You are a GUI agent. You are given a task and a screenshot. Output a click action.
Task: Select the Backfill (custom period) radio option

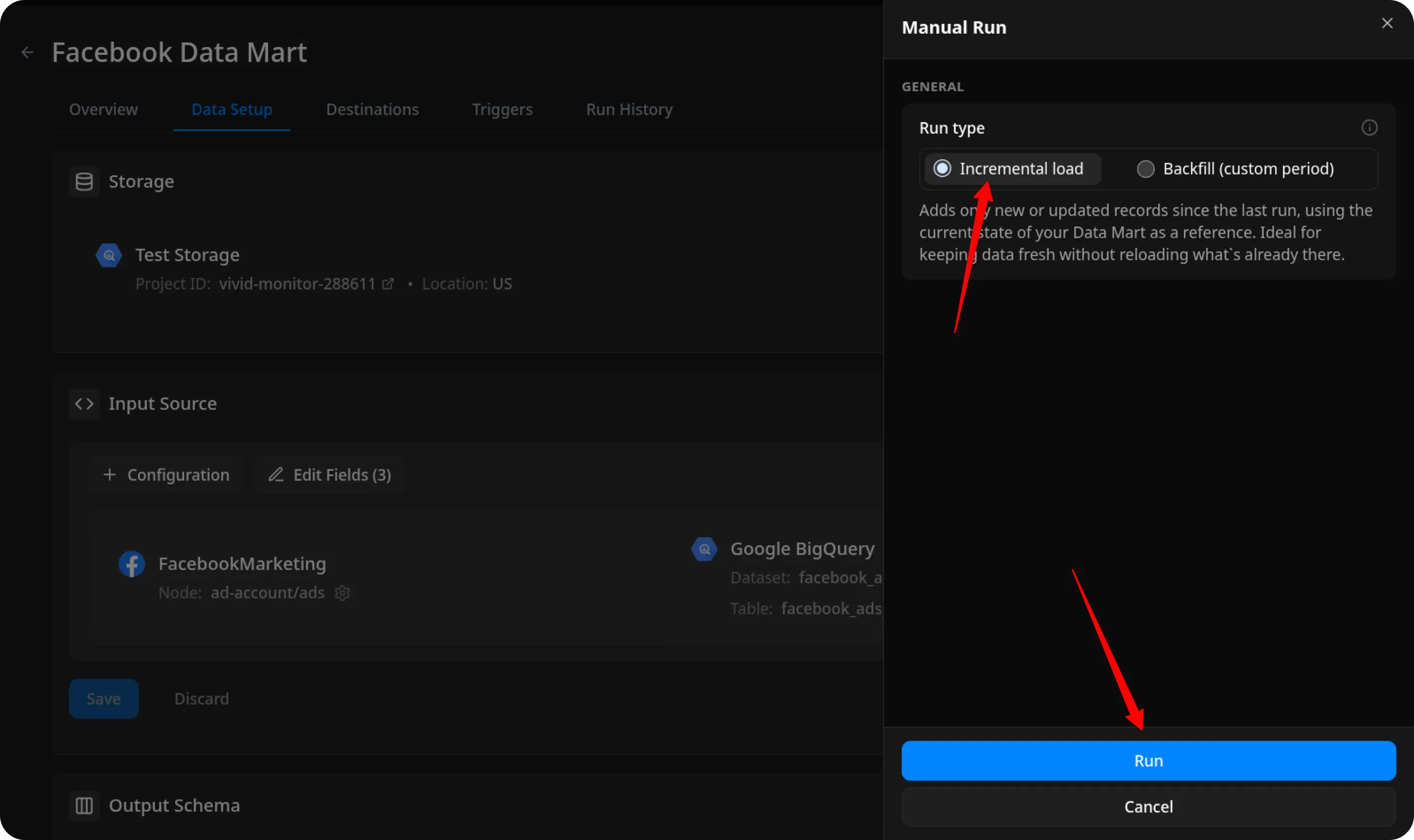tap(1146, 169)
